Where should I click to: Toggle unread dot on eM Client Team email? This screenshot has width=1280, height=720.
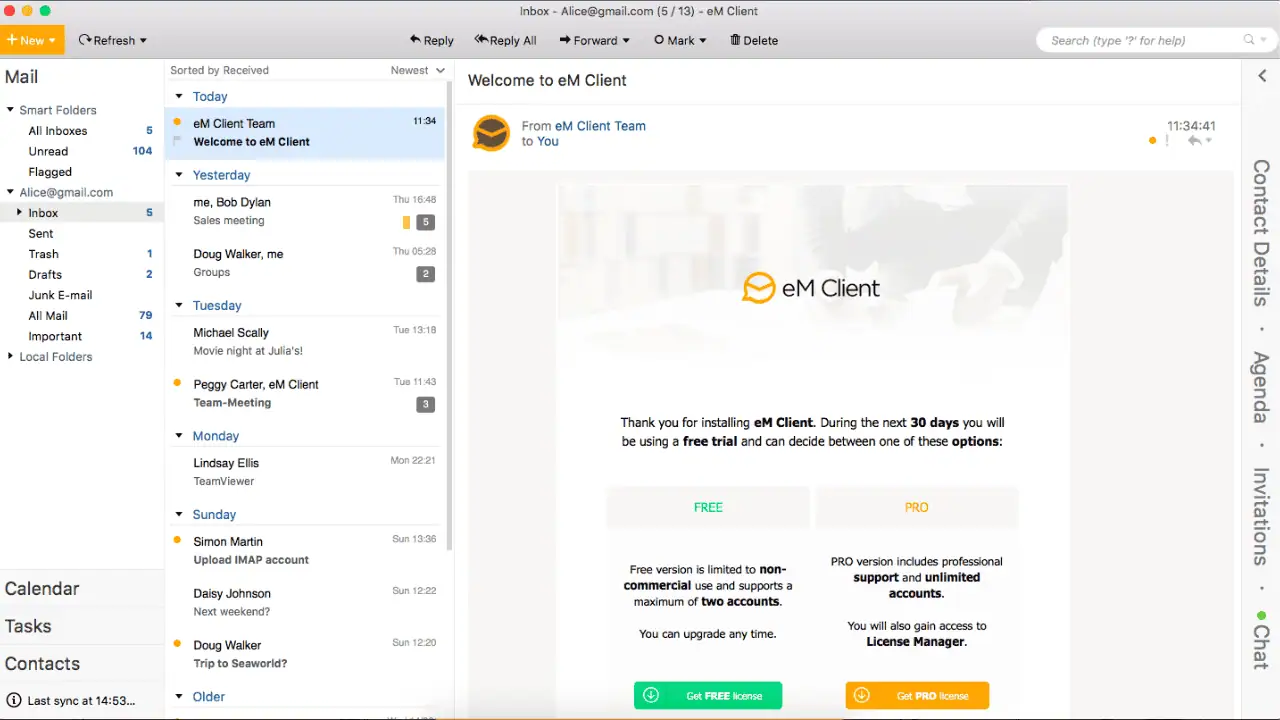pyautogui.click(x=177, y=122)
